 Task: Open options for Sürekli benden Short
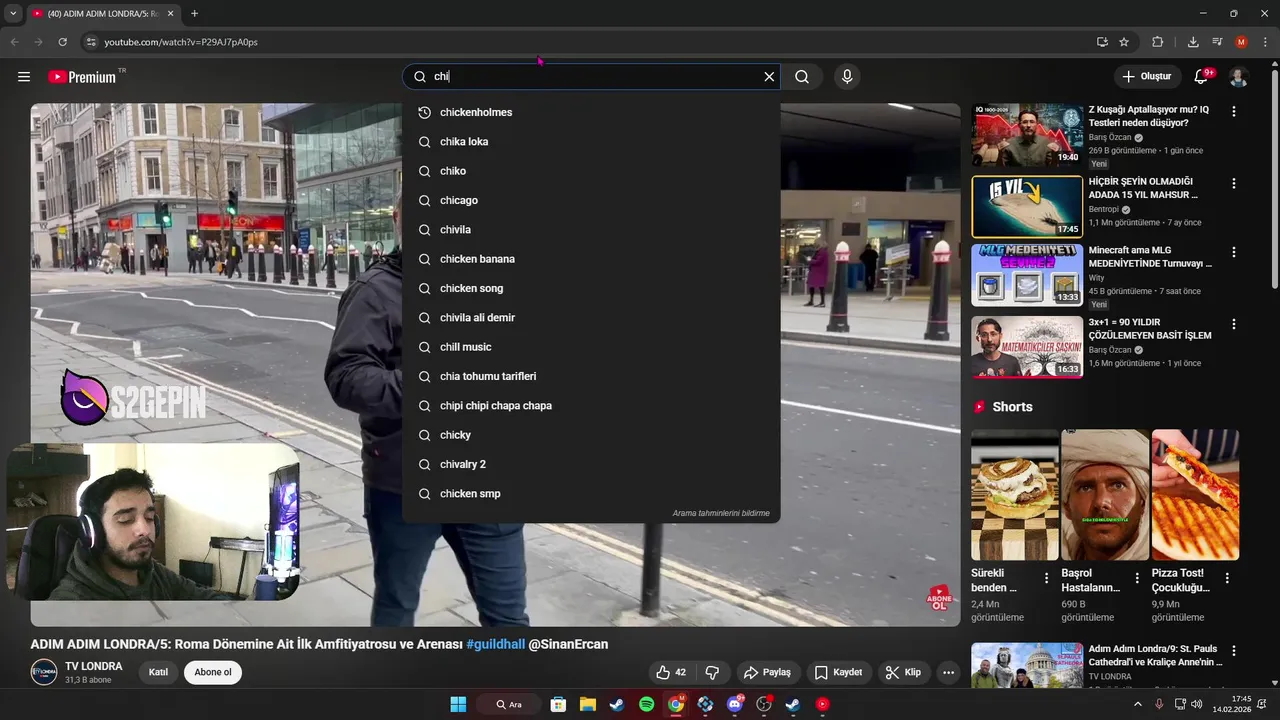1047,578
